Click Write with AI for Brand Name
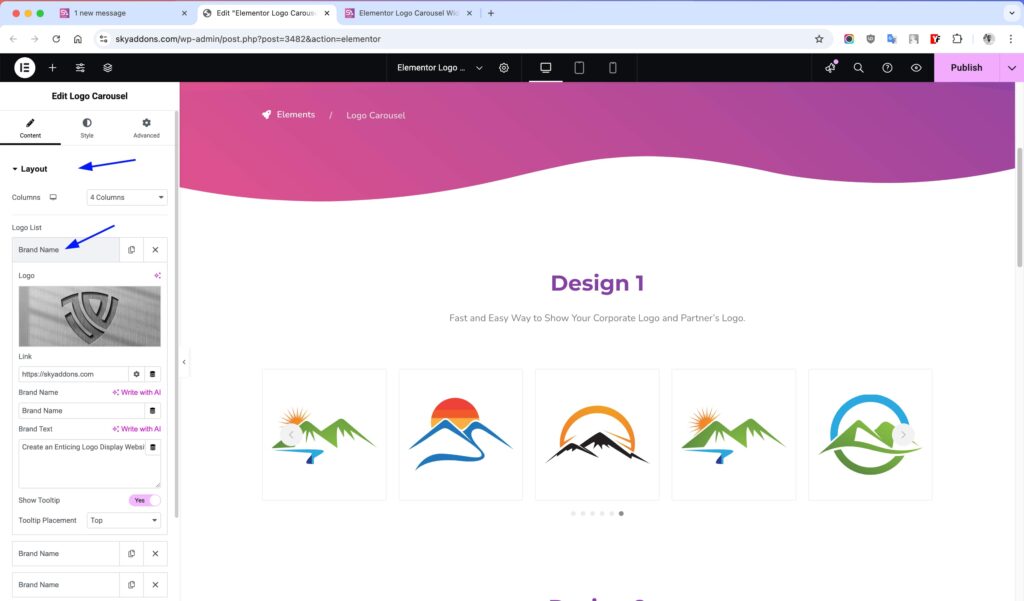The image size is (1024, 601). coord(136,392)
